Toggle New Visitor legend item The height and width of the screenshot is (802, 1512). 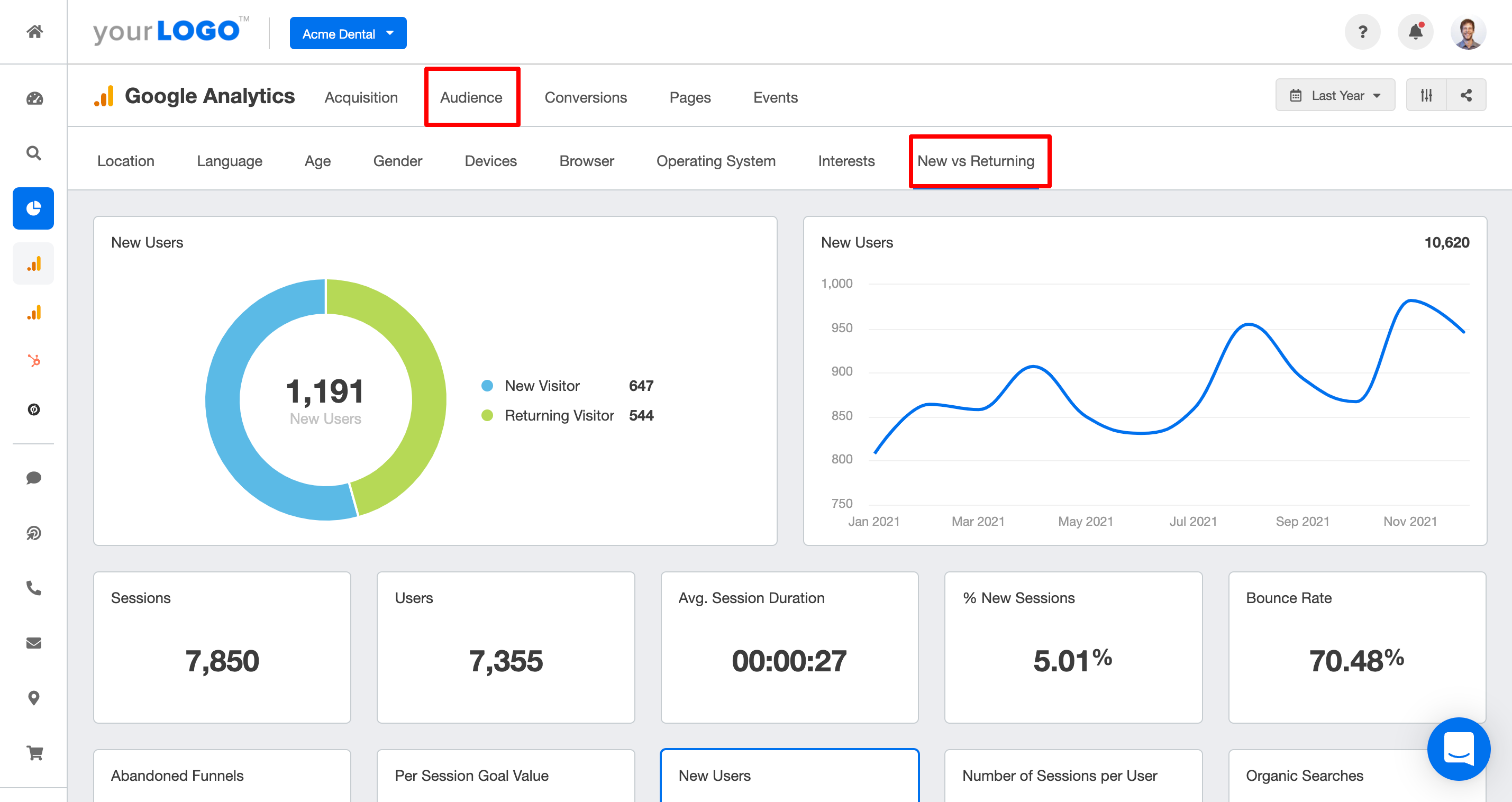click(541, 386)
